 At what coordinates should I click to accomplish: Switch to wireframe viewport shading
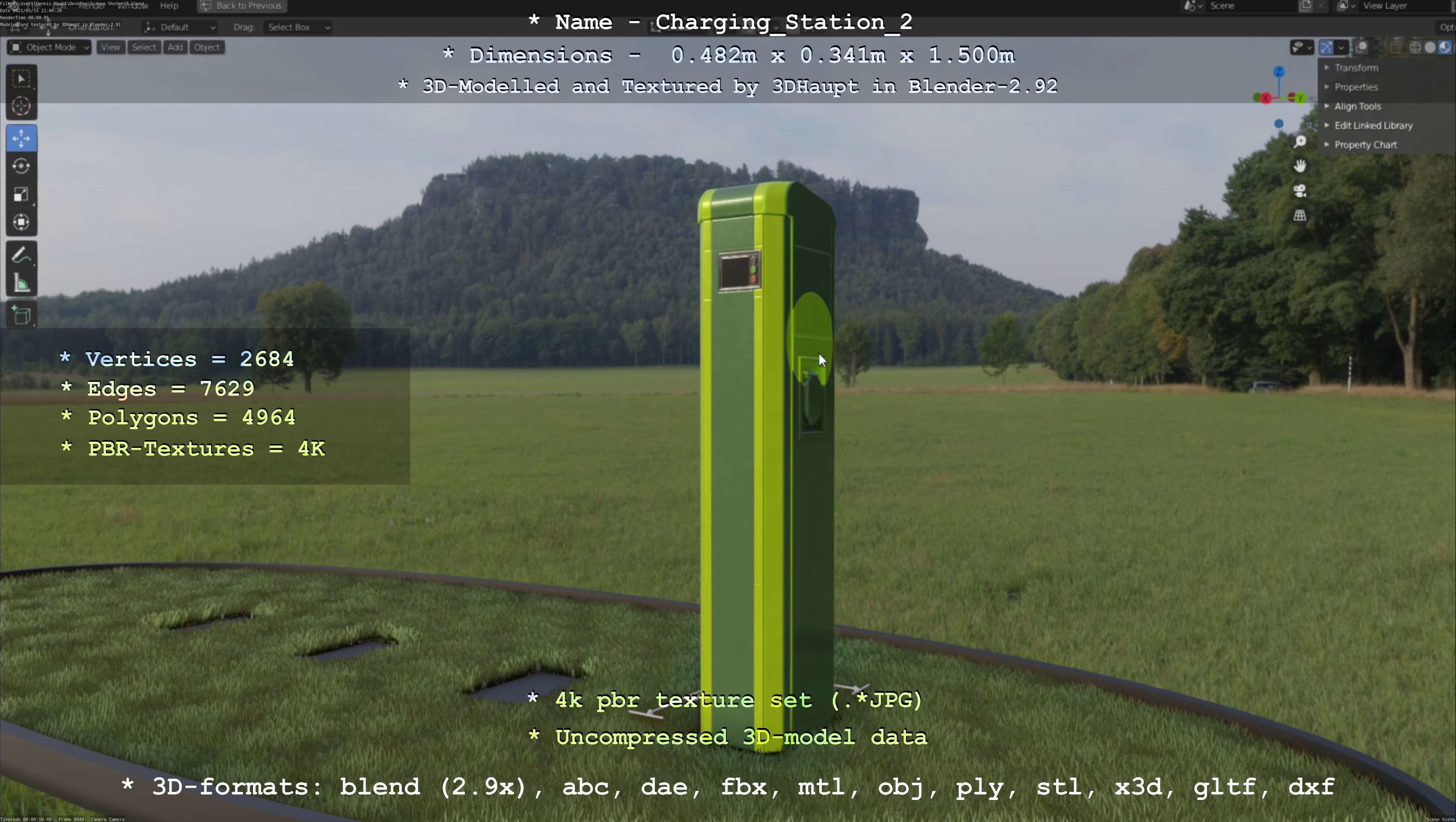pos(1415,47)
